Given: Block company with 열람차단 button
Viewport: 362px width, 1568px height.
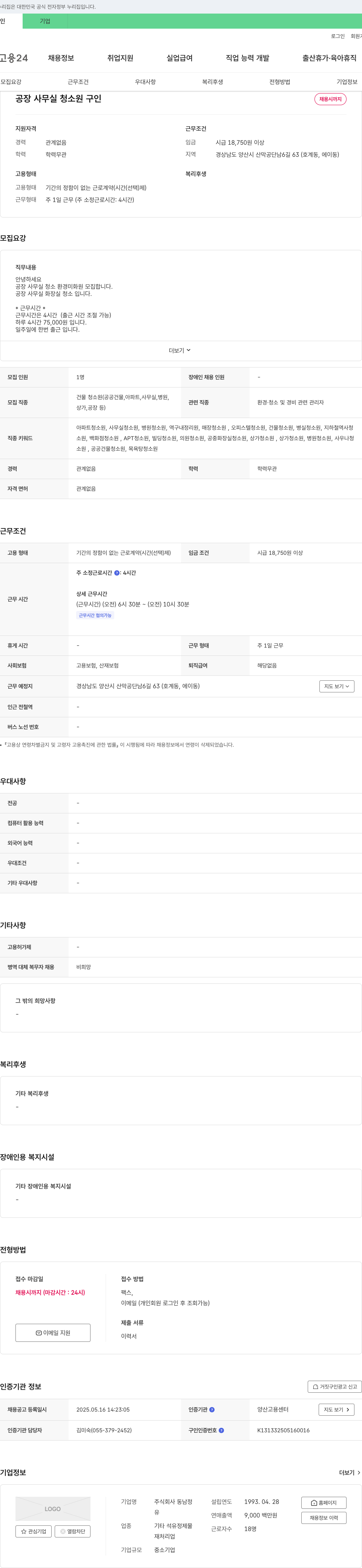Looking at the screenshot, I should coord(72,1531).
